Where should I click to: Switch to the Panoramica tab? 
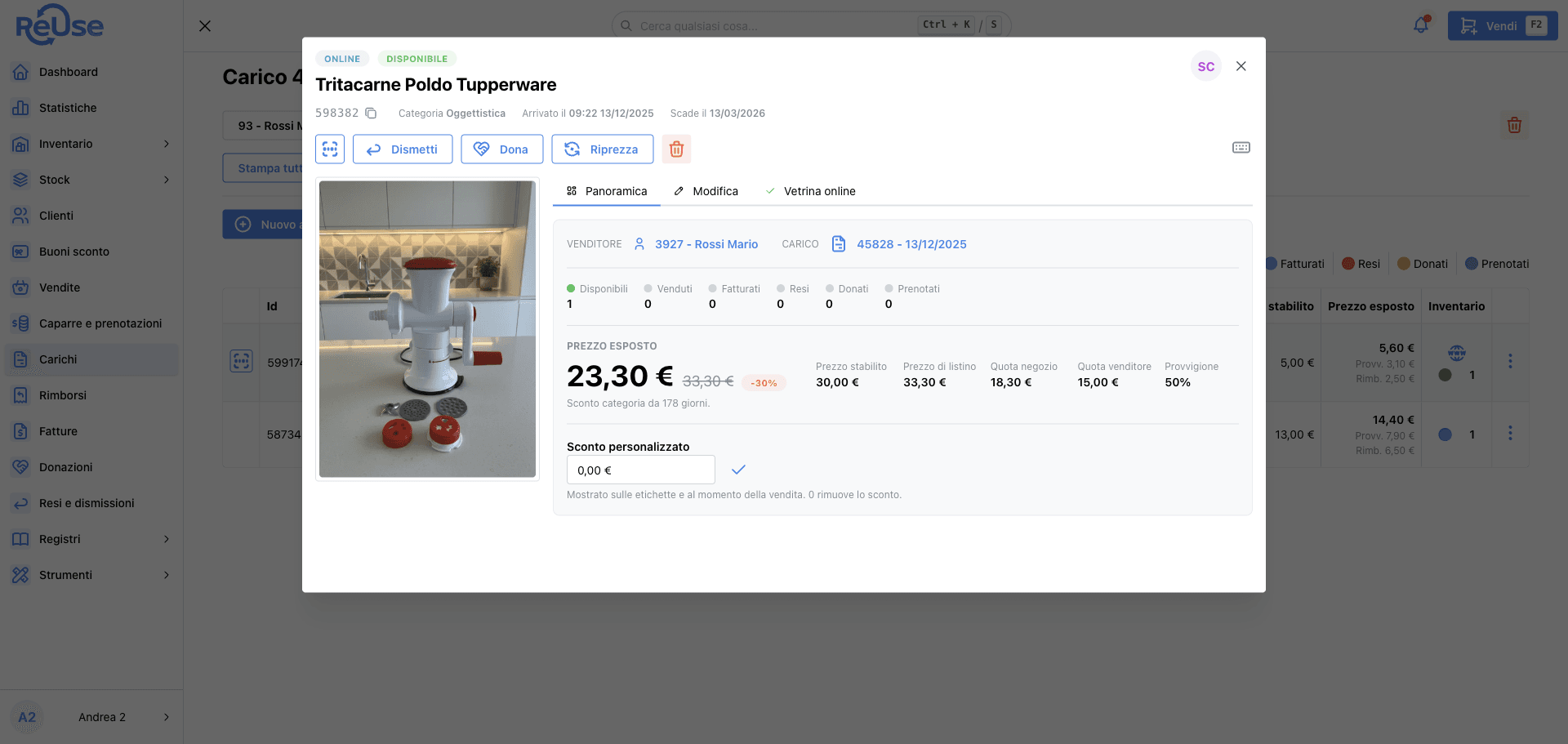click(x=607, y=191)
